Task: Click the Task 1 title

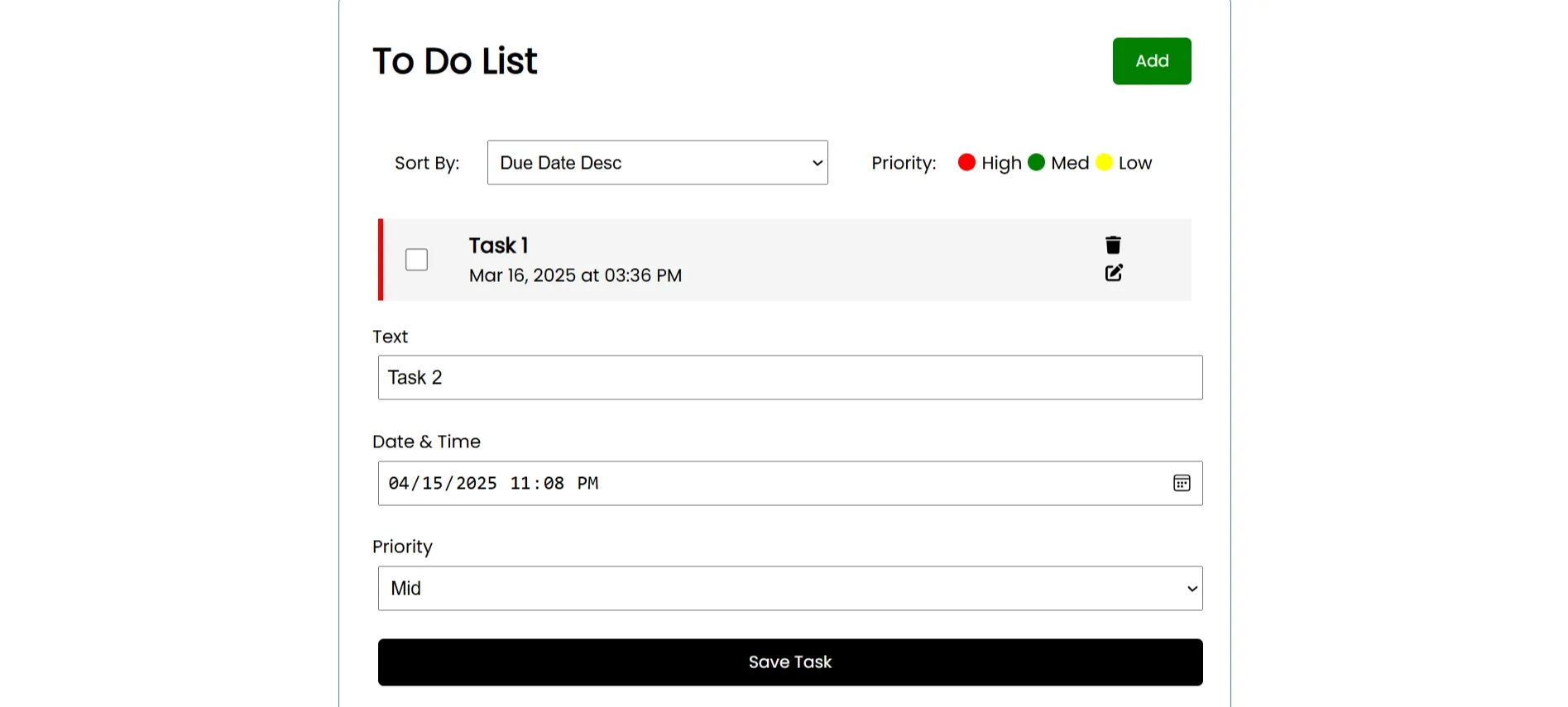Action: 499,246
